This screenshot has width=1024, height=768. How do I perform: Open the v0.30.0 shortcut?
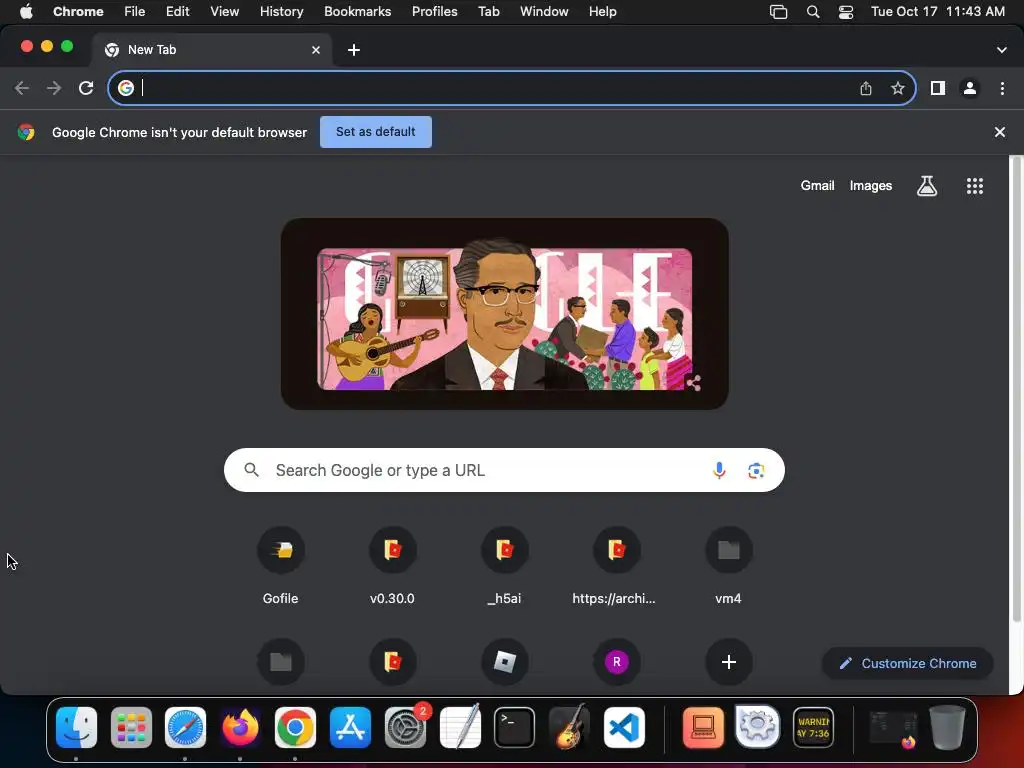[x=392, y=567]
